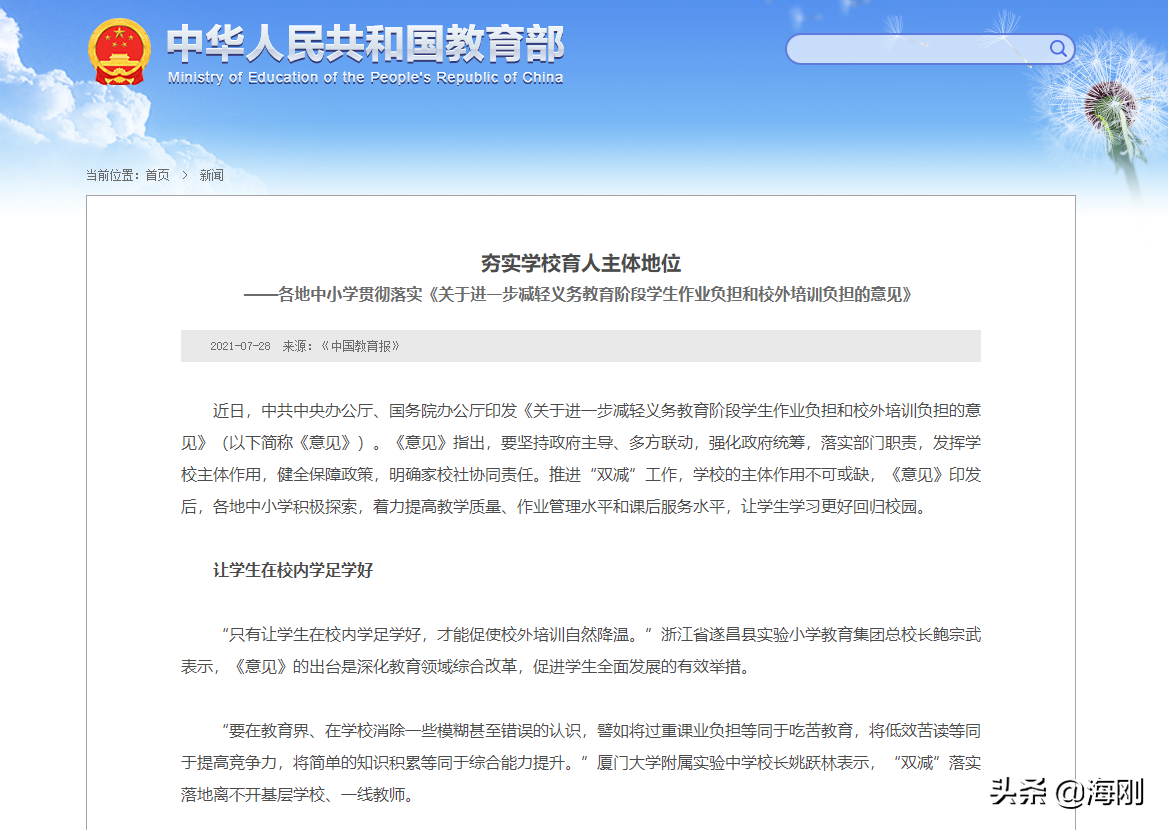The image size is (1168, 830).
Task: Expand the breadcrumb chevron between 首页 and 新闻
Action: [x=185, y=174]
